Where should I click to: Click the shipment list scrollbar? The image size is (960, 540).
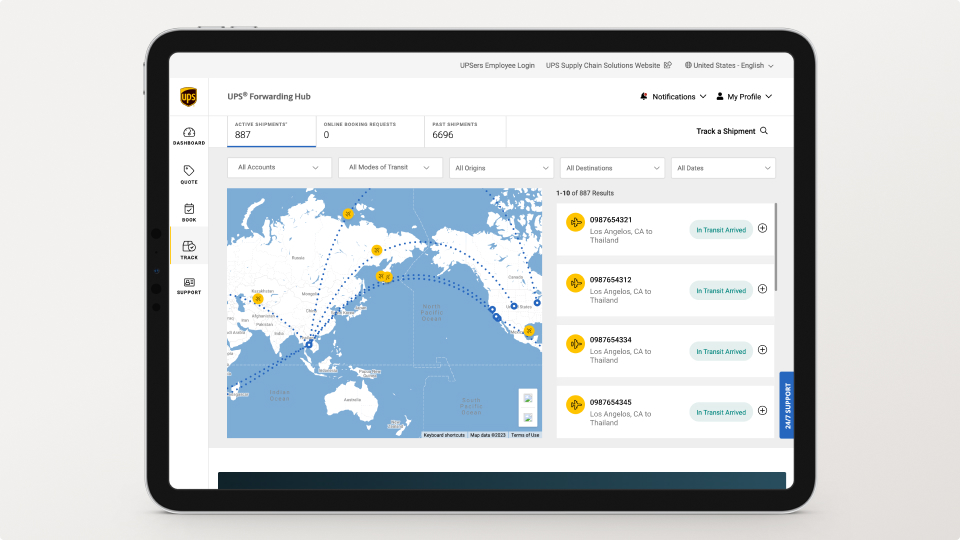776,246
